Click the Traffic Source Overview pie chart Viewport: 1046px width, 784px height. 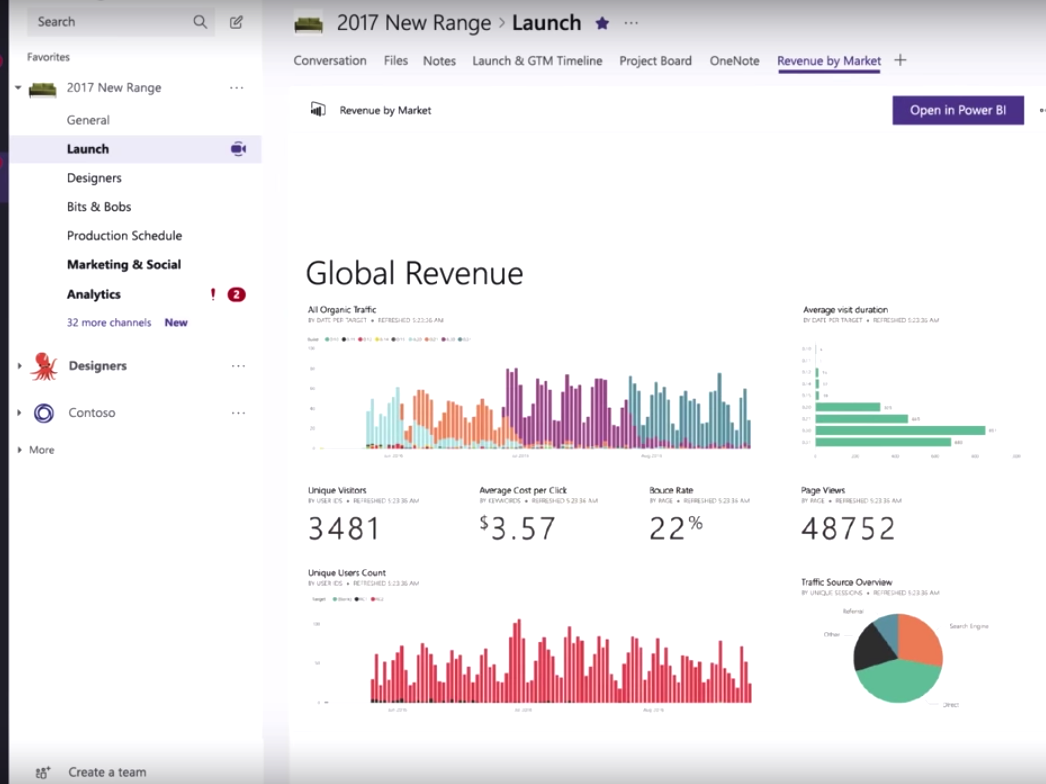coord(898,658)
